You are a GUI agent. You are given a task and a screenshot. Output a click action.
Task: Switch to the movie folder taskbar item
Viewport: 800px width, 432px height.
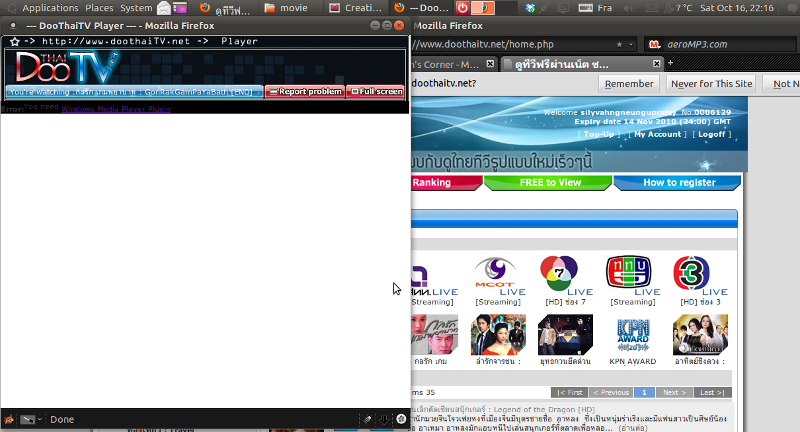pyautogui.click(x=287, y=8)
